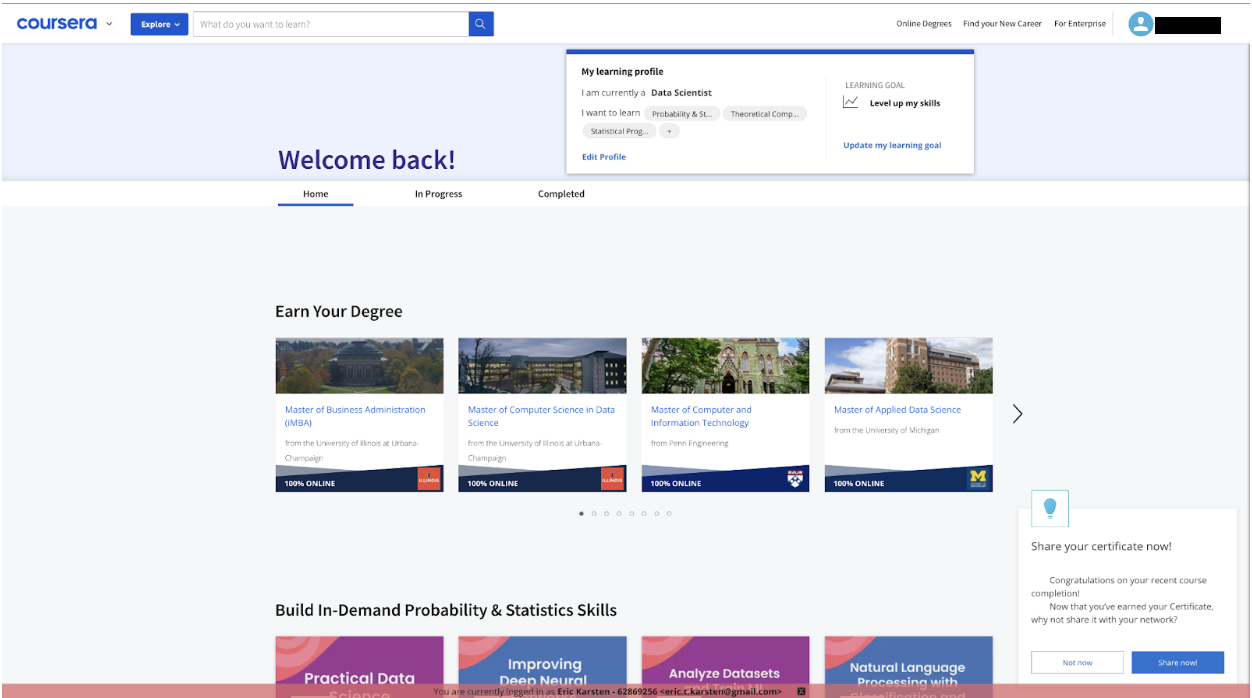Image resolution: width=1252 pixels, height=698 pixels.
Task: Click the Michigan M logo on degree card
Action: (x=978, y=479)
